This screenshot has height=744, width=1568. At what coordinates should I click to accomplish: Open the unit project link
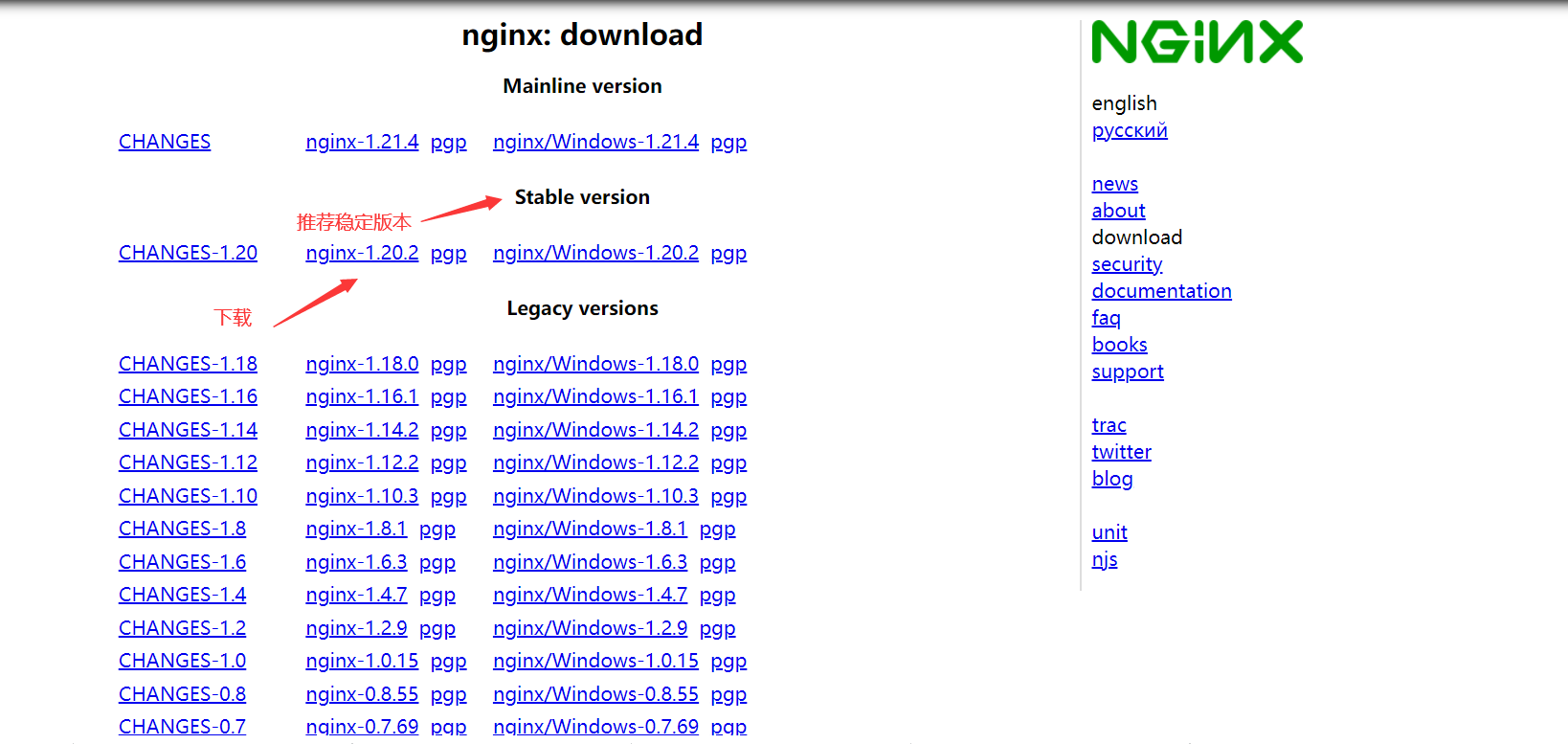[1109, 532]
